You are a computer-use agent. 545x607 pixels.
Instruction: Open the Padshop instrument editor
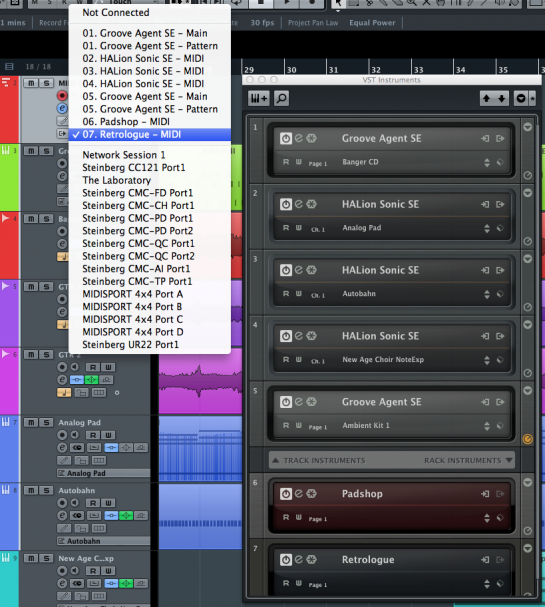coord(298,494)
